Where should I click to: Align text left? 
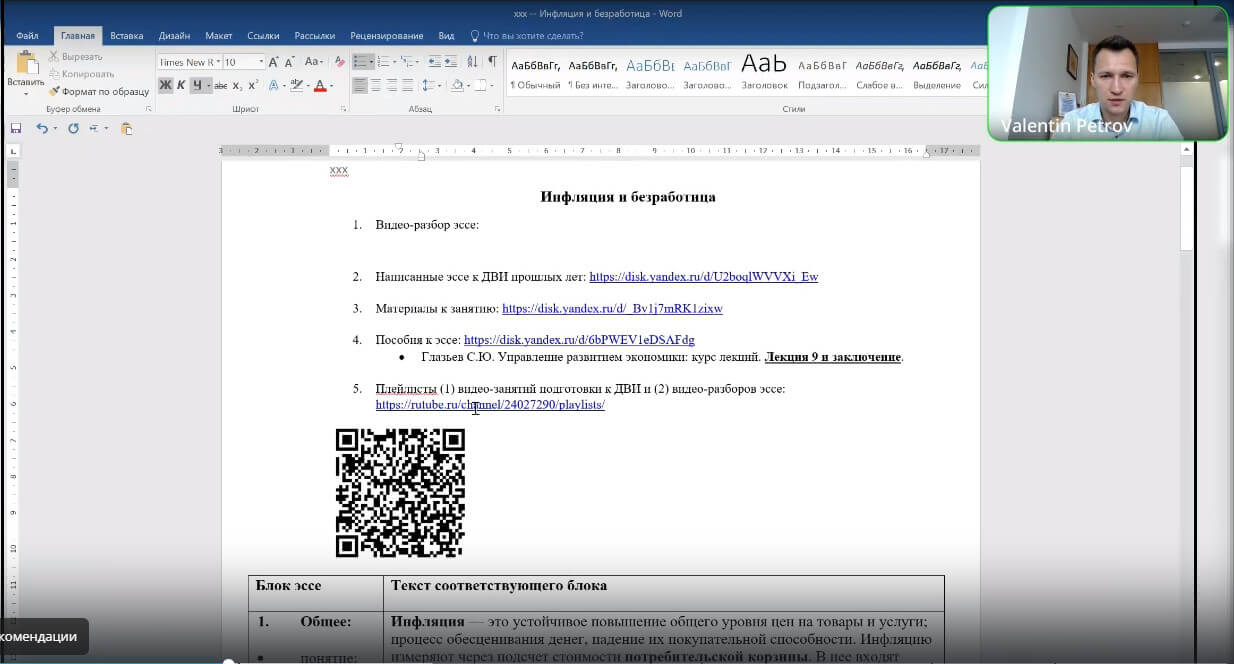coord(360,85)
